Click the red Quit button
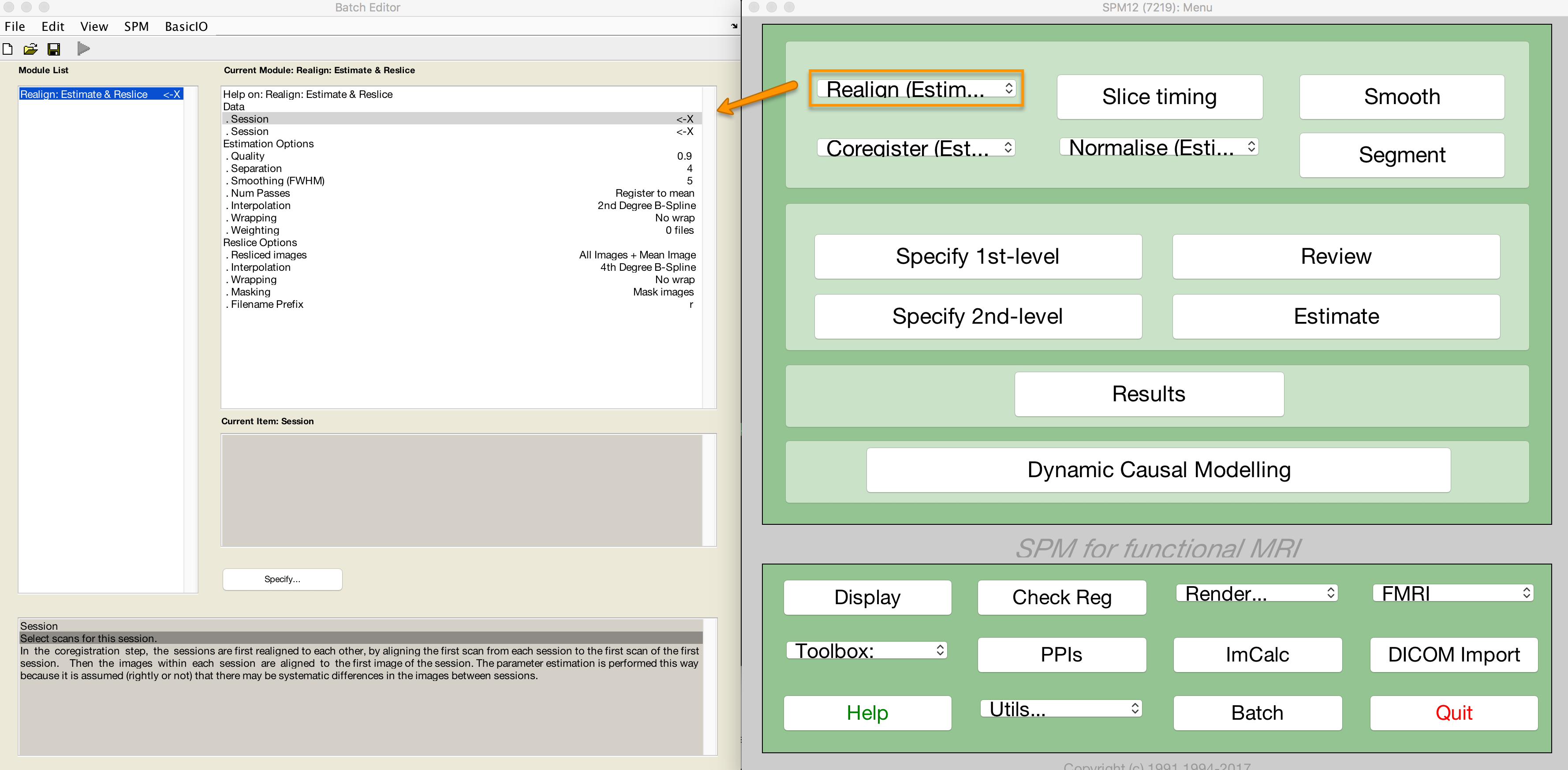 tap(1454, 714)
